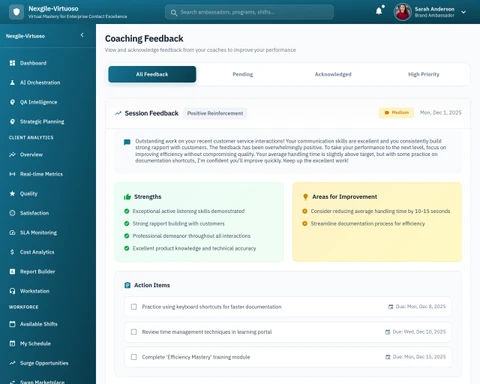Click the calendar icon beside Dec 15 due date
The width and height of the screenshot is (480, 384).
[388, 357]
